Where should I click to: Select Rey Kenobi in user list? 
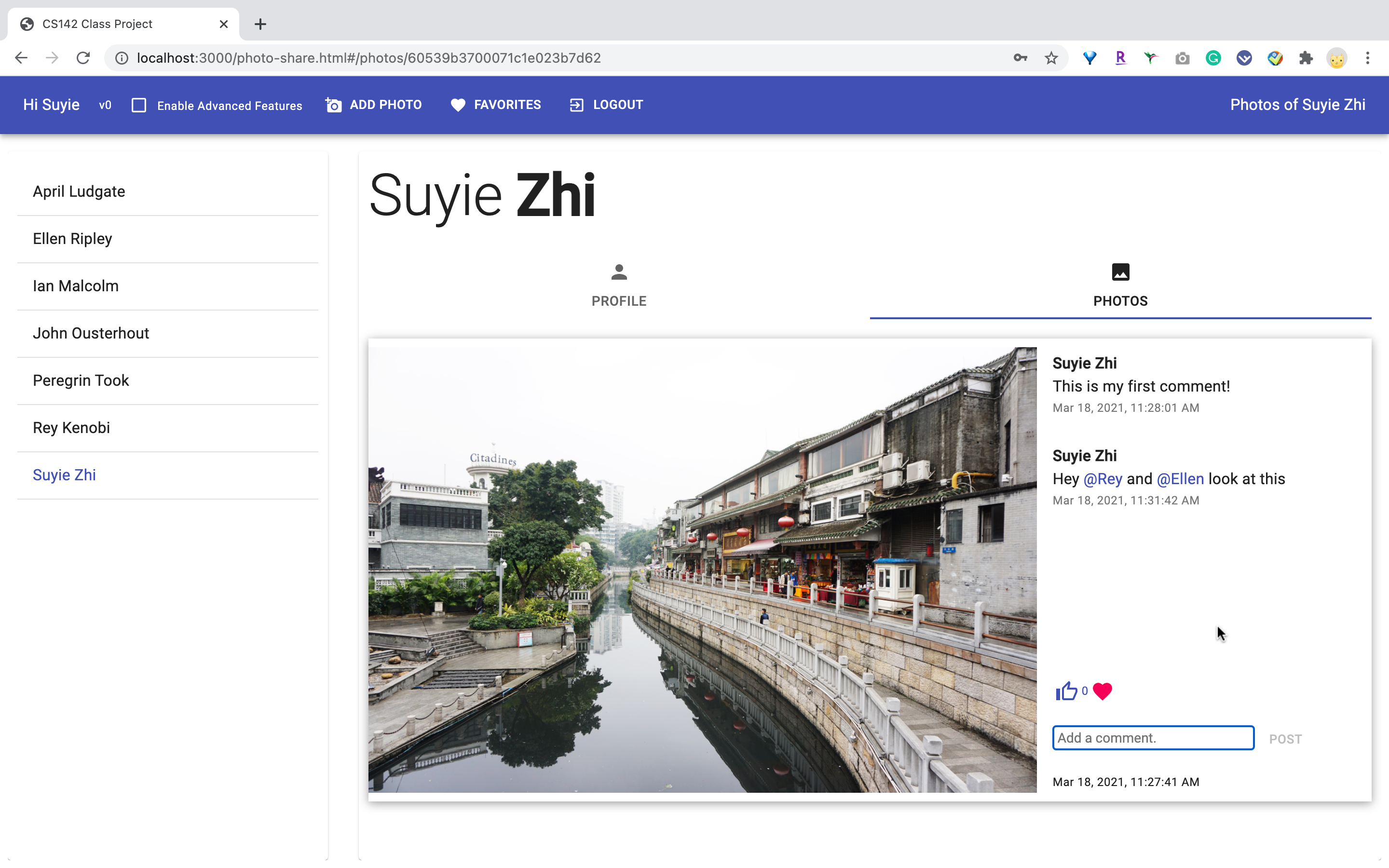click(x=168, y=428)
